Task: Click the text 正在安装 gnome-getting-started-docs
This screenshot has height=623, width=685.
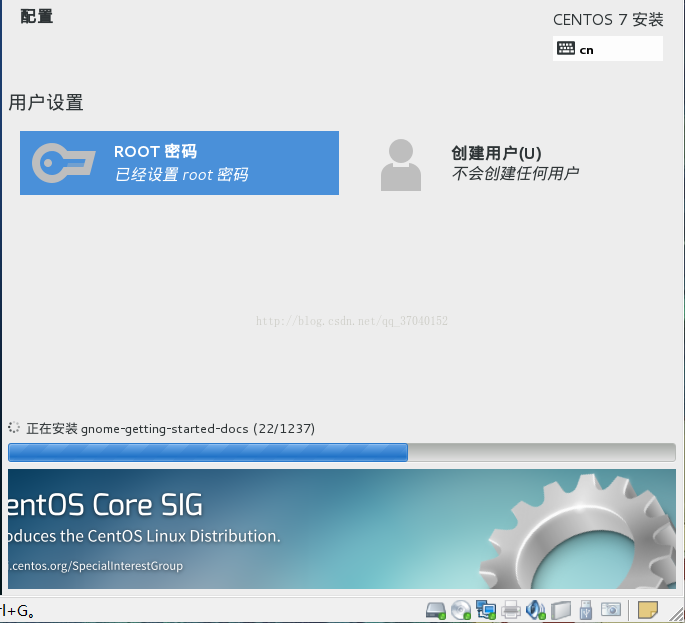Action: 137,429
